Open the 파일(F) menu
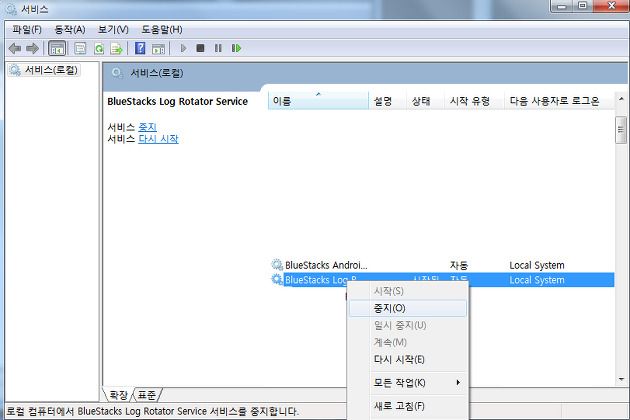 point(27,29)
